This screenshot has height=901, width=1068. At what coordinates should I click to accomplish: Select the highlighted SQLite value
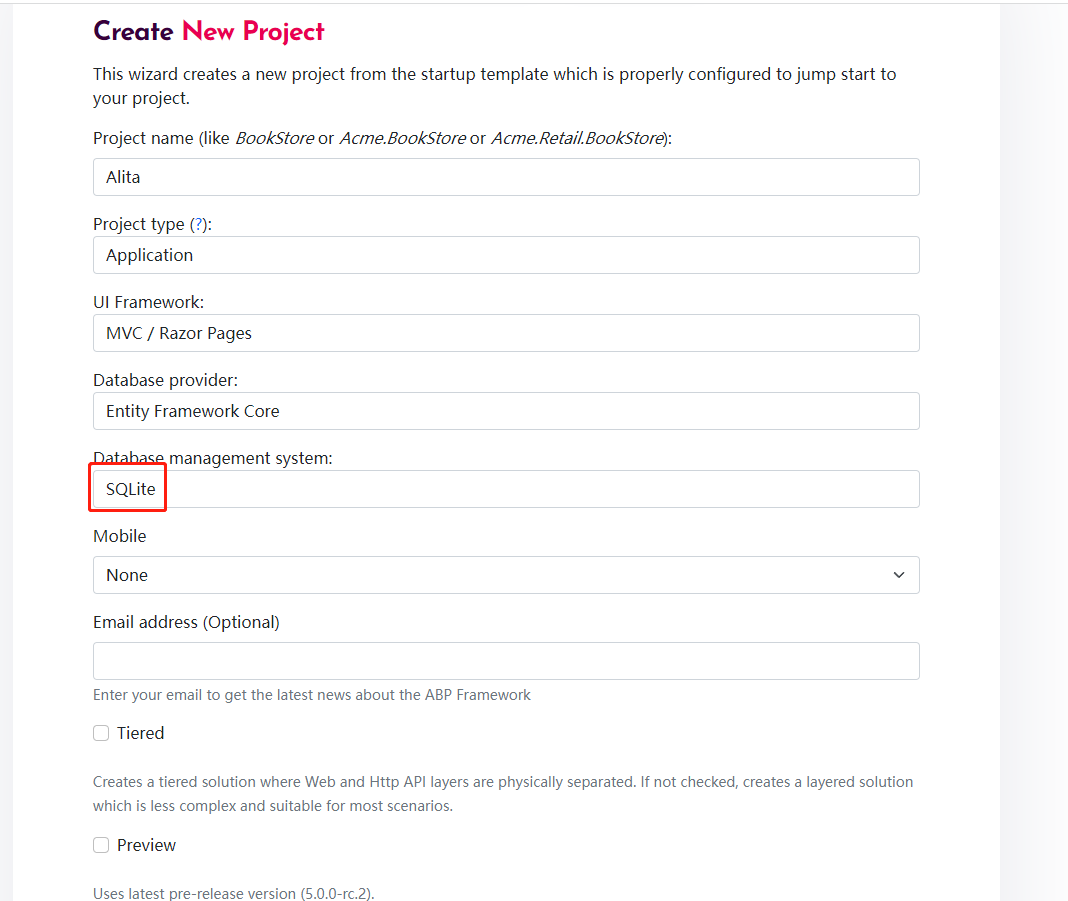click(x=128, y=488)
